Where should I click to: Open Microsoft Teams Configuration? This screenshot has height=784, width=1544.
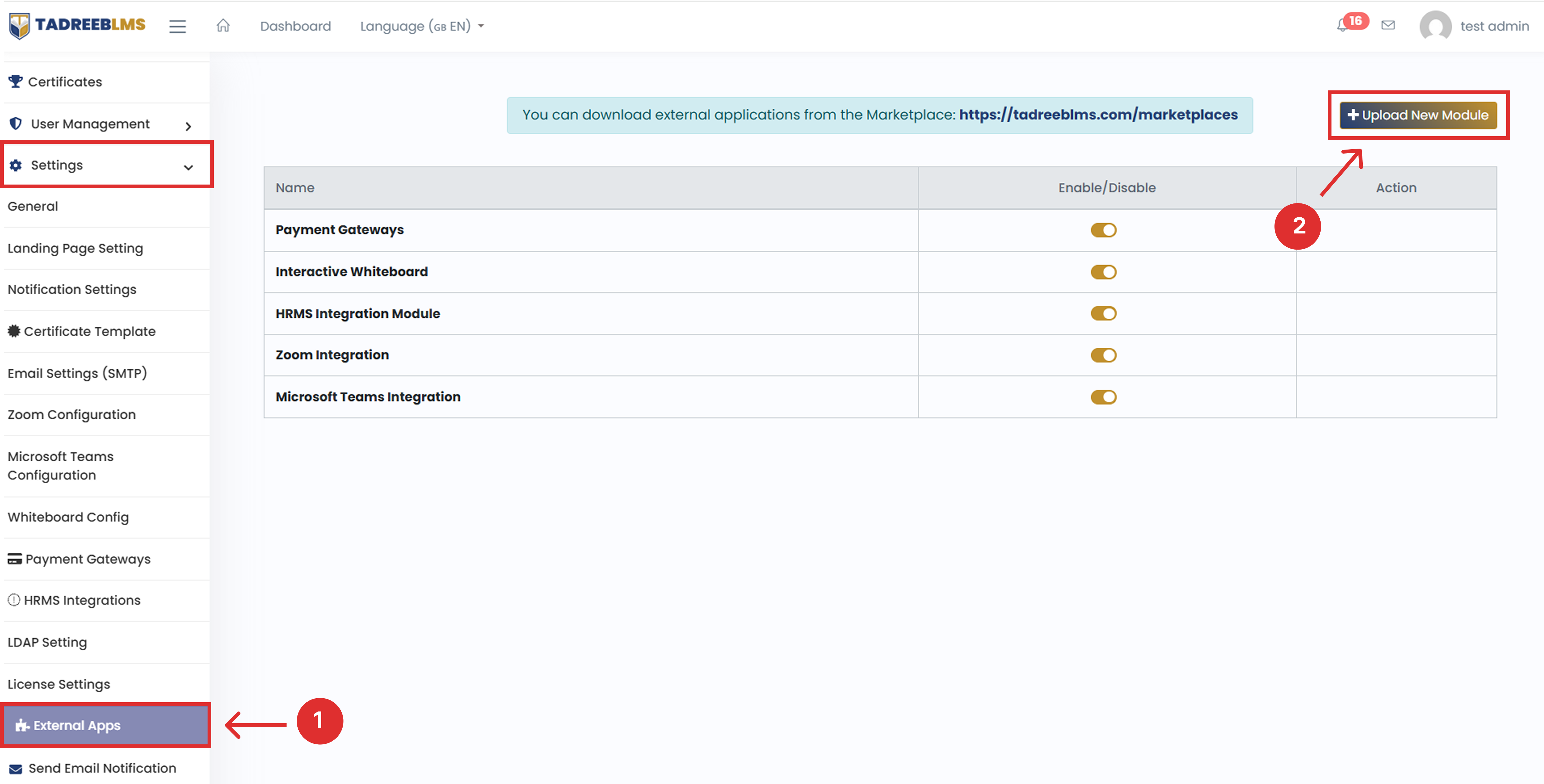click(x=60, y=466)
